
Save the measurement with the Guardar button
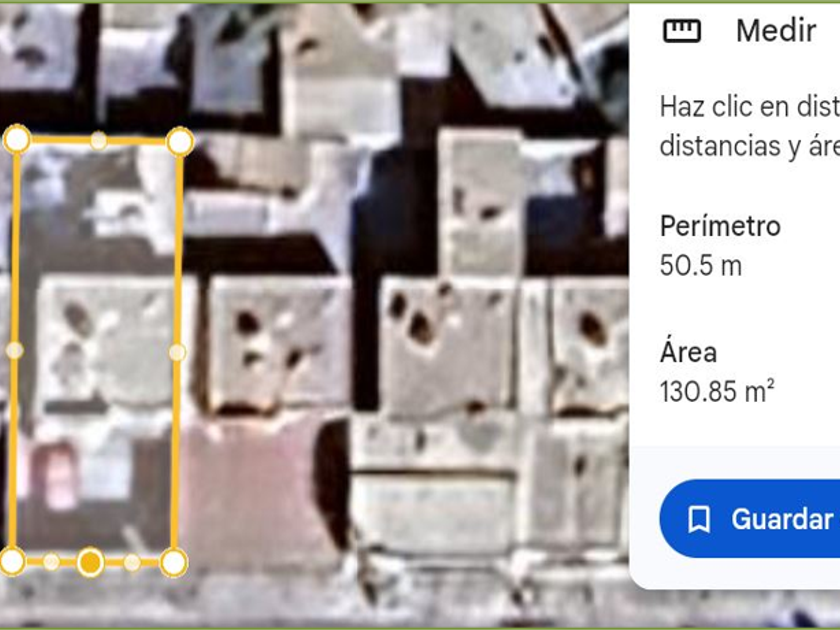tap(750, 519)
